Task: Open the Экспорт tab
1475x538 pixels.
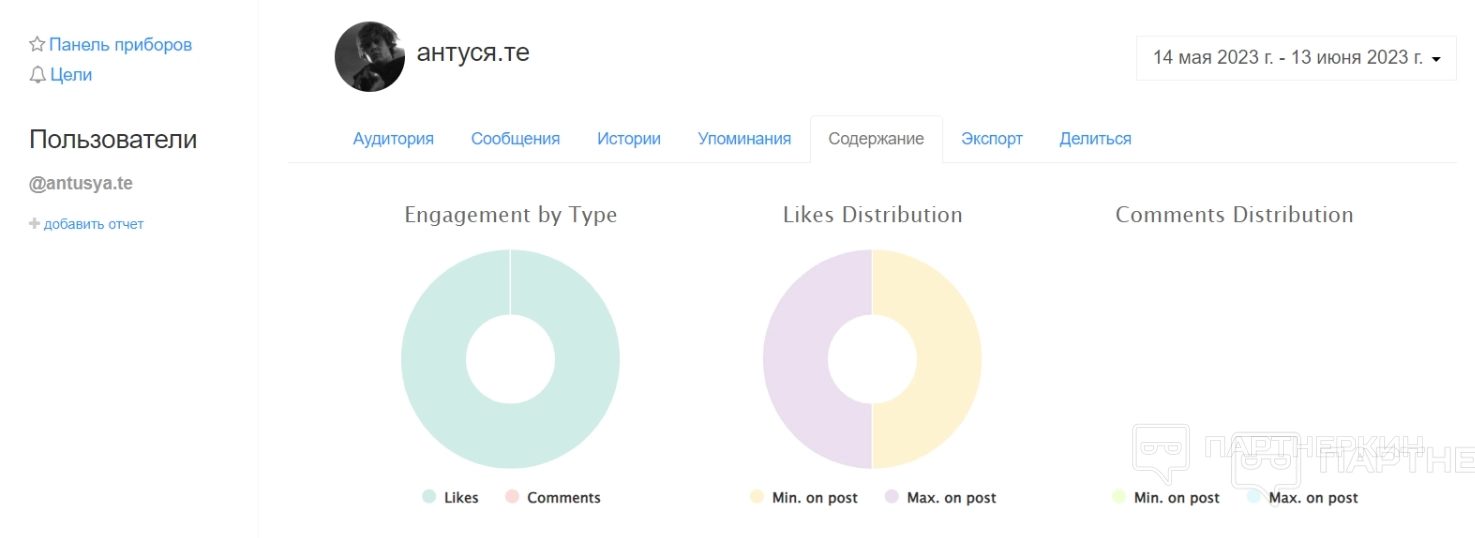Action: [991, 139]
